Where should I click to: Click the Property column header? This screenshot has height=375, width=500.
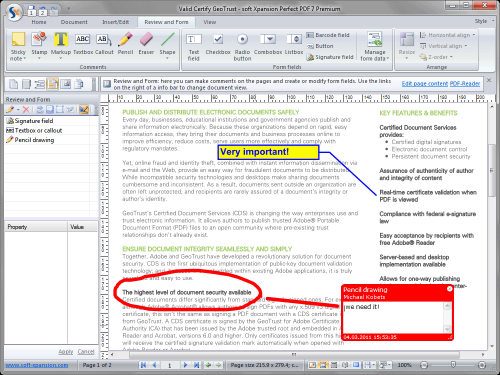click(36, 227)
